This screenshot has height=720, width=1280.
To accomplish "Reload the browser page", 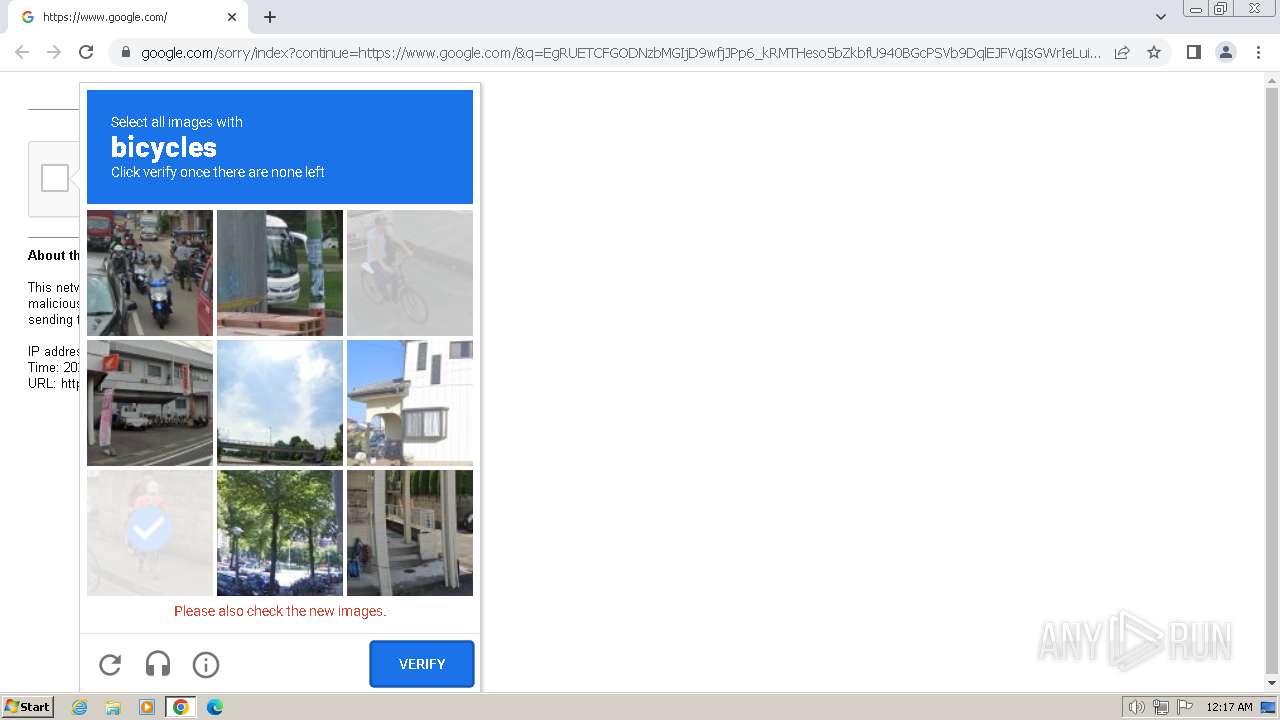I will [x=86, y=52].
